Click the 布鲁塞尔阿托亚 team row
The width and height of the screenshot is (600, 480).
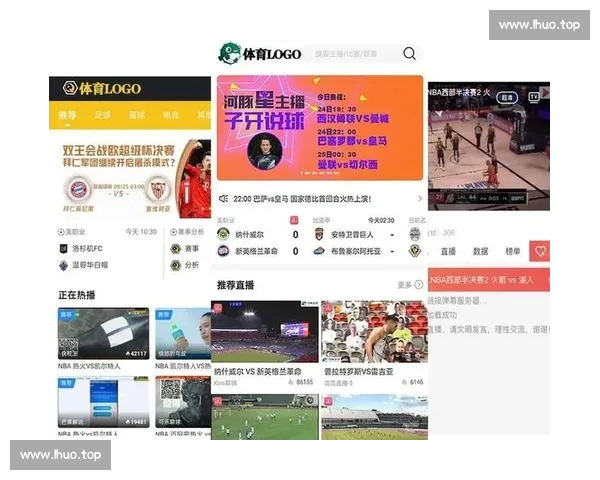[354, 251]
